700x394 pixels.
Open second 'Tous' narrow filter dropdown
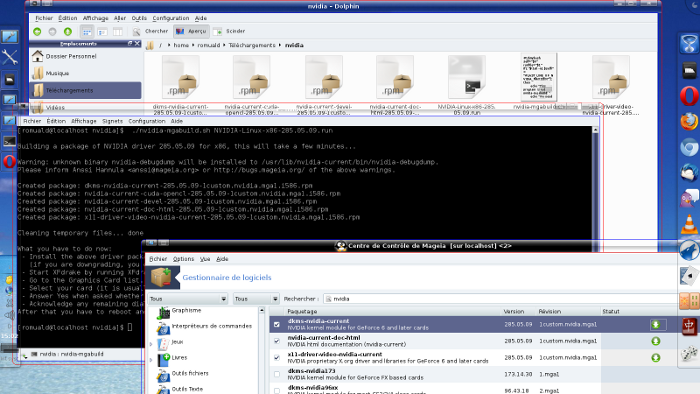[x=256, y=299]
